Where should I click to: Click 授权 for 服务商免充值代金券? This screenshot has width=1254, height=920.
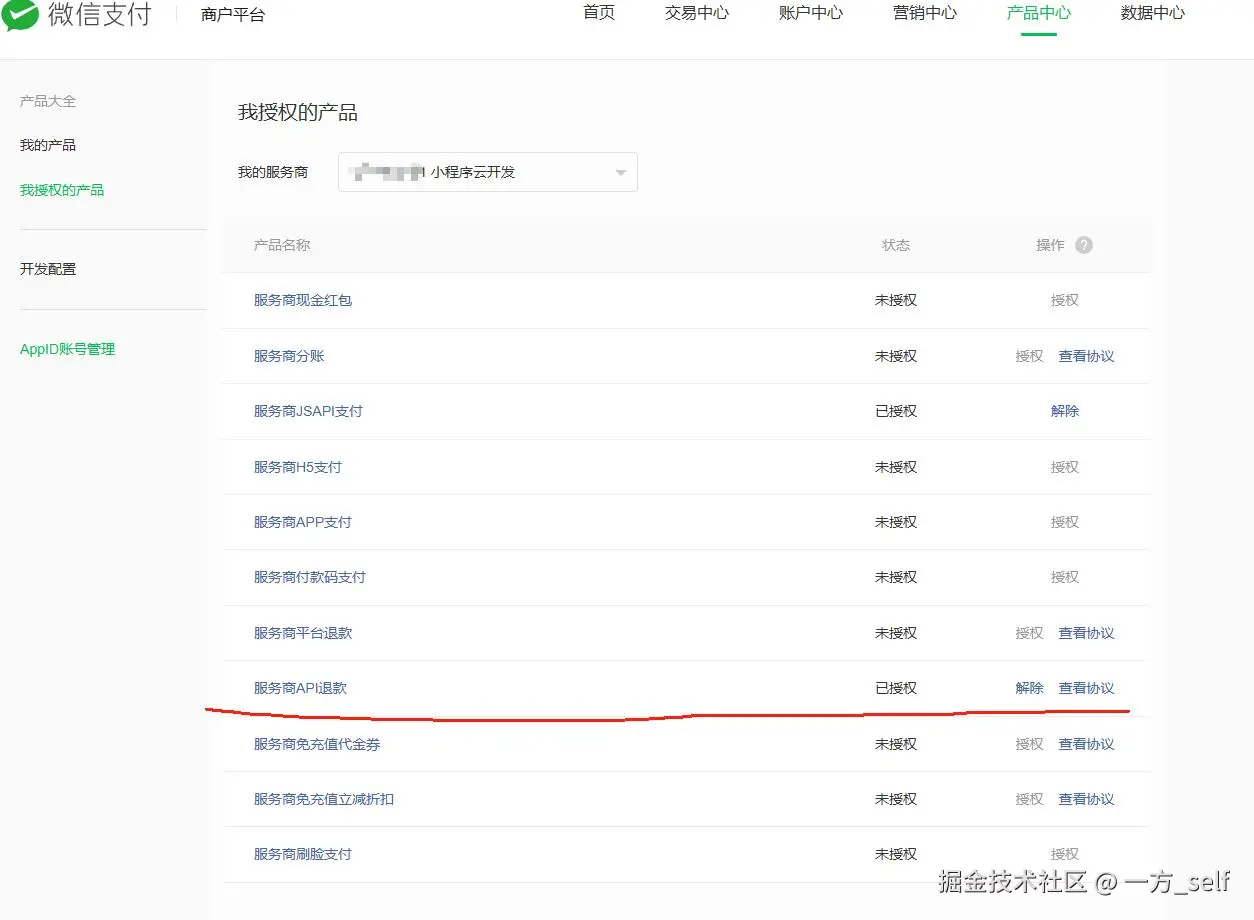point(1030,744)
